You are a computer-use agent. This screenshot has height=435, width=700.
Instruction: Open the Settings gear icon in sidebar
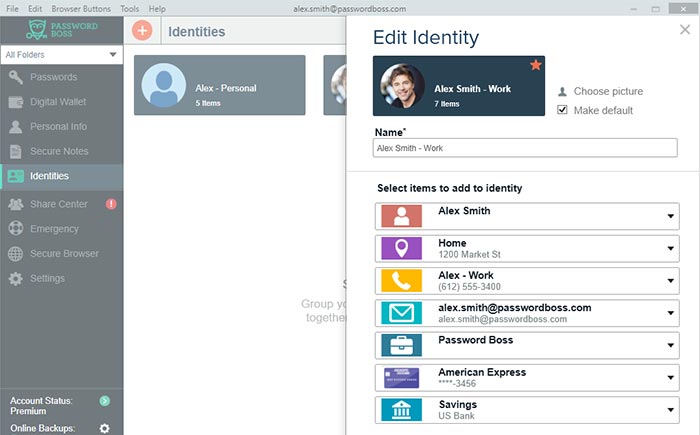(16, 278)
